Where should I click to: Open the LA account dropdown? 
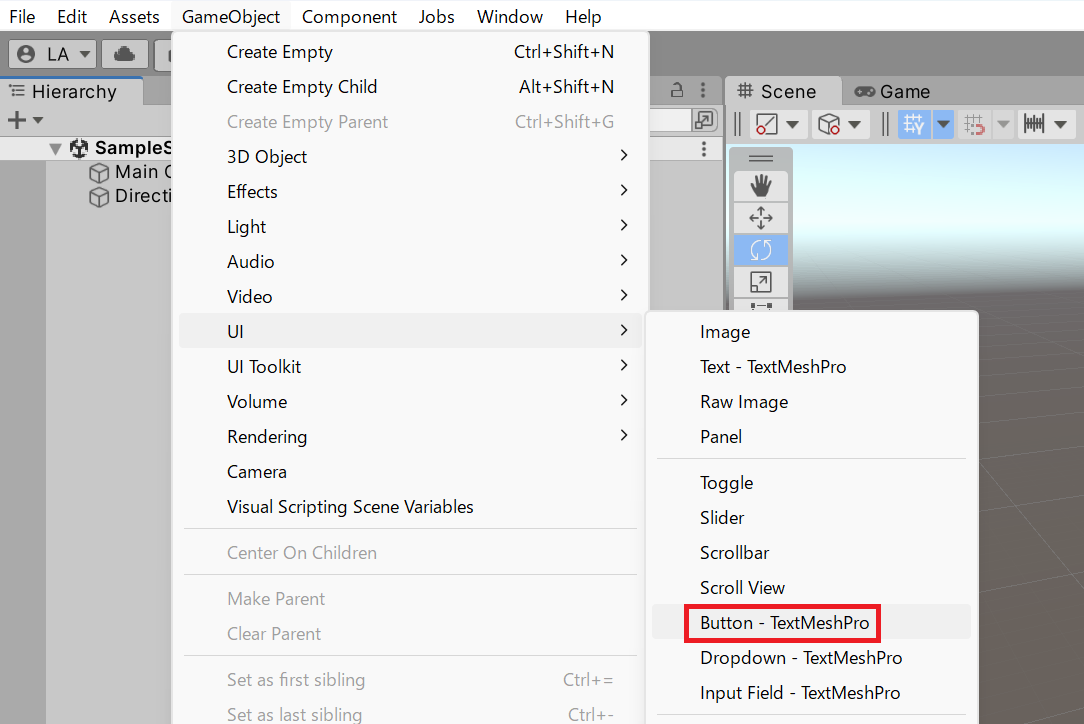pyautogui.click(x=52, y=53)
